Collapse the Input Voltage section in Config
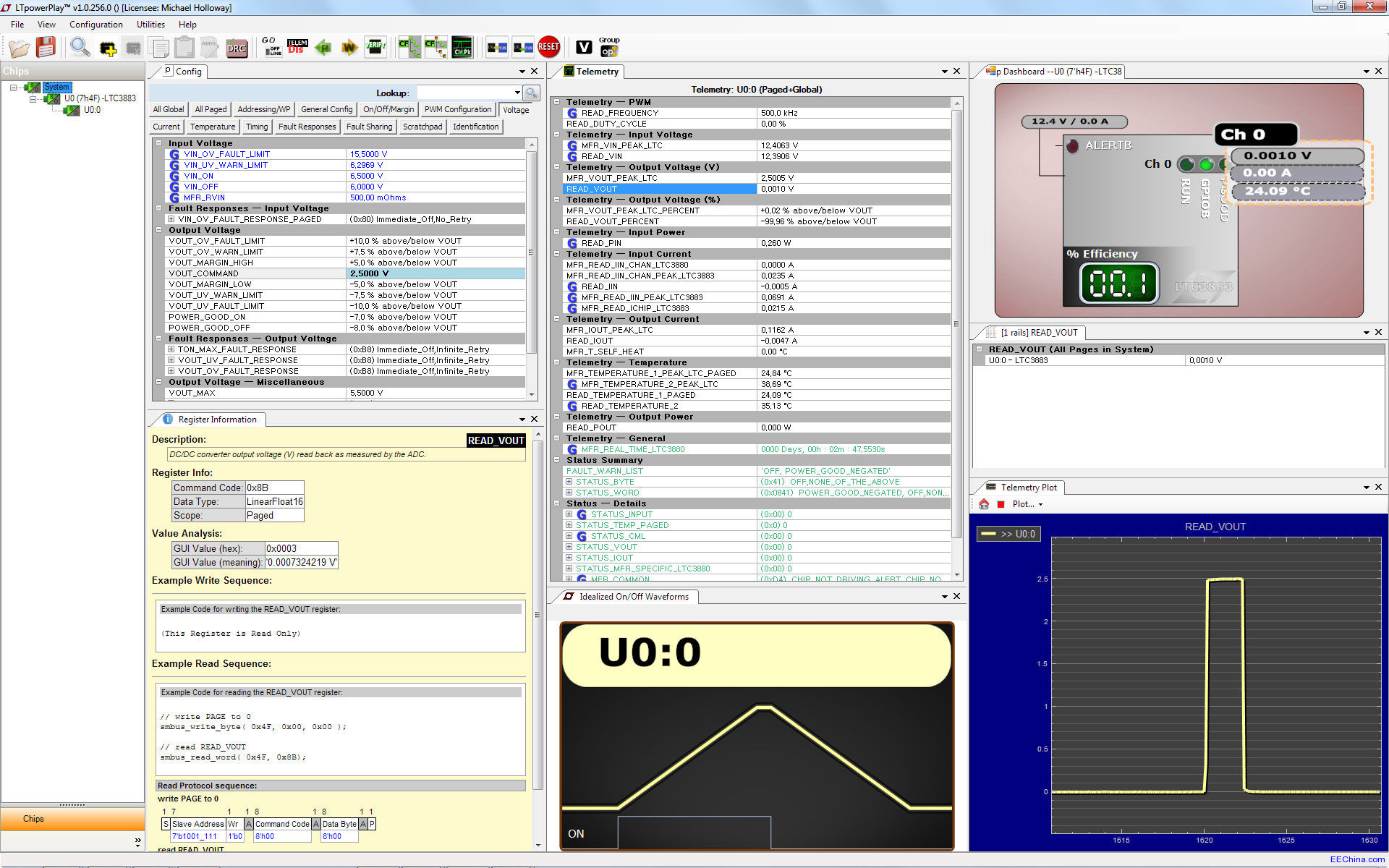Screen dimensions: 1389x868 click(x=159, y=143)
